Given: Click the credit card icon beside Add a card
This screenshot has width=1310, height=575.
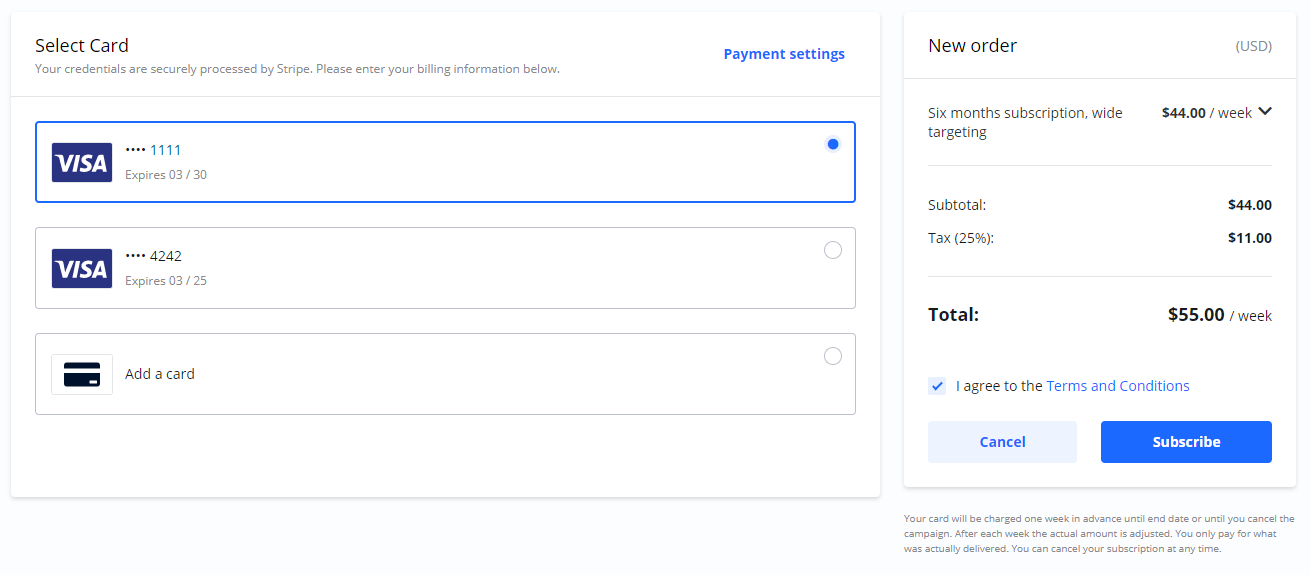Looking at the screenshot, I should 82,375.
